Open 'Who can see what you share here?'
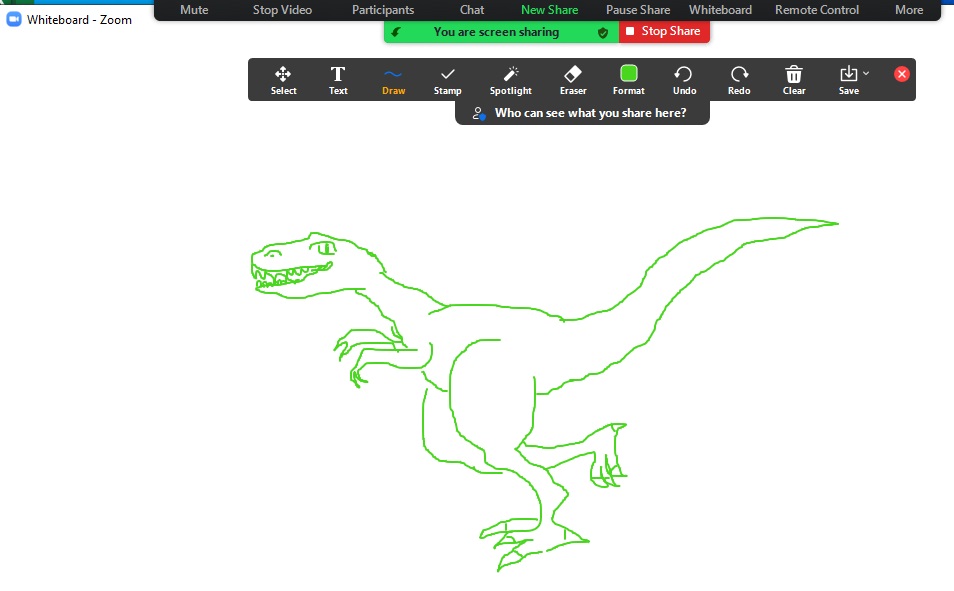This screenshot has height=591, width=954. 582,113
